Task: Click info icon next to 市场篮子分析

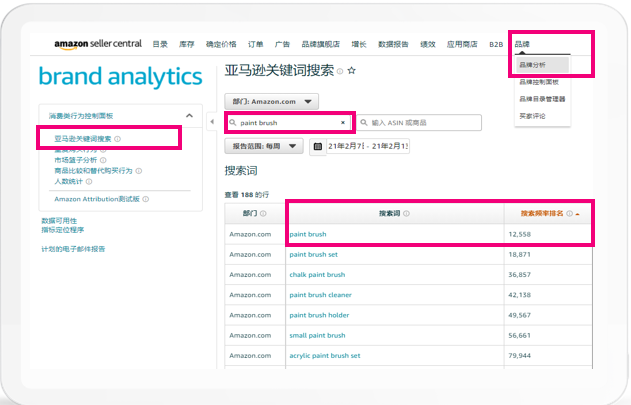Action: 103,160
